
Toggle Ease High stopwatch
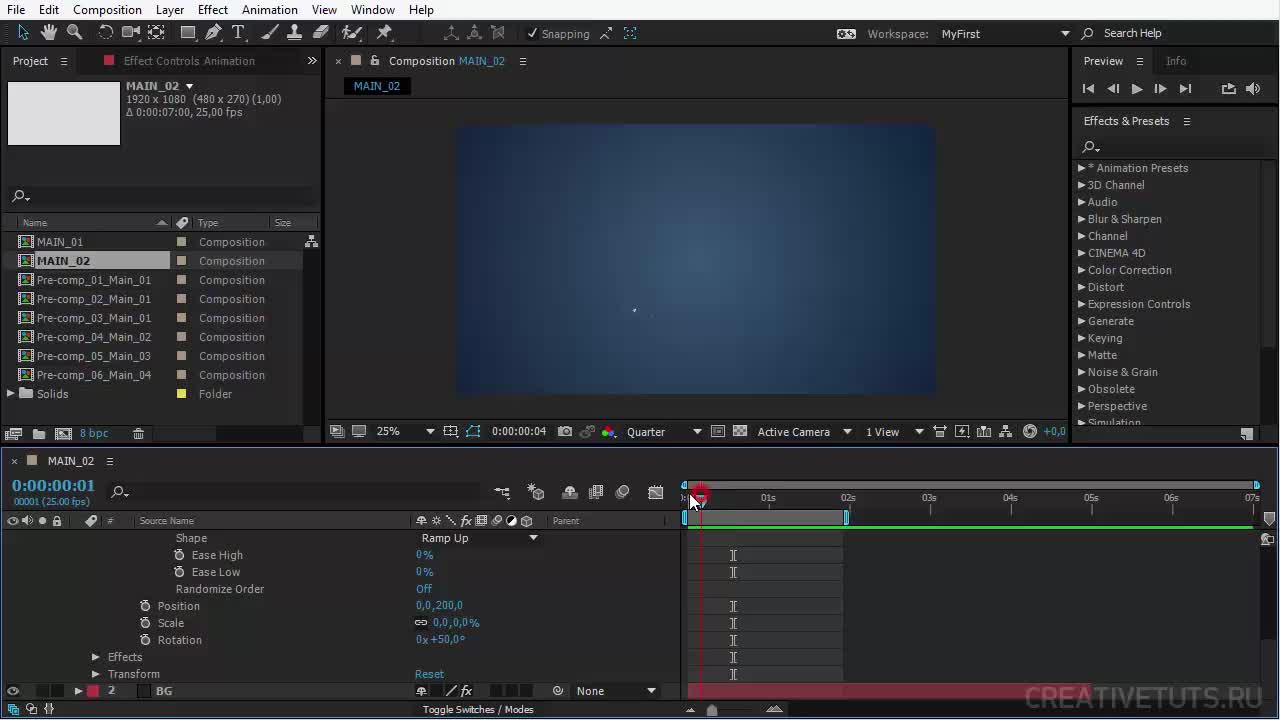pos(179,555)
